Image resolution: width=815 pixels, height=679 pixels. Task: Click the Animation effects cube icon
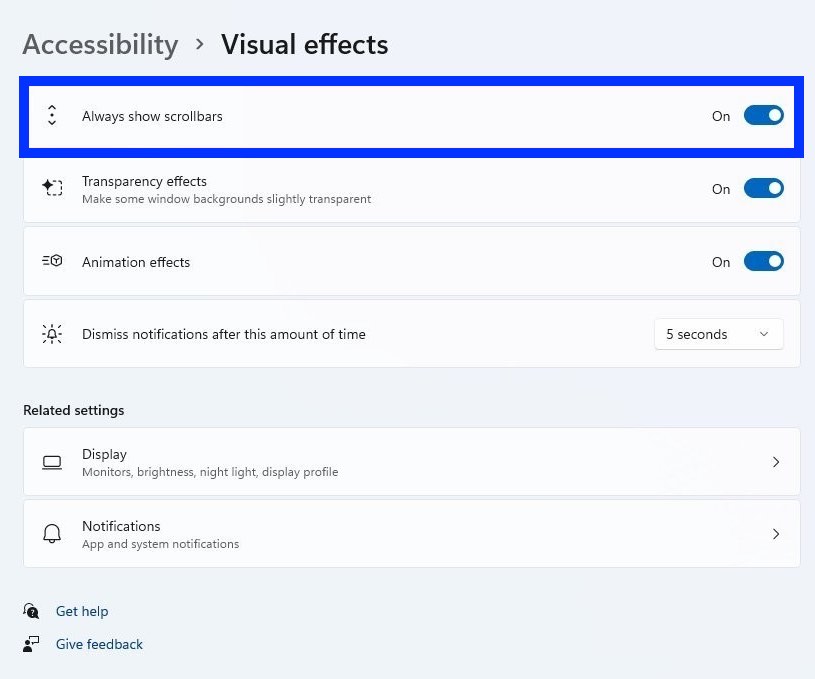pyautogui.click(x=52, y=261)
